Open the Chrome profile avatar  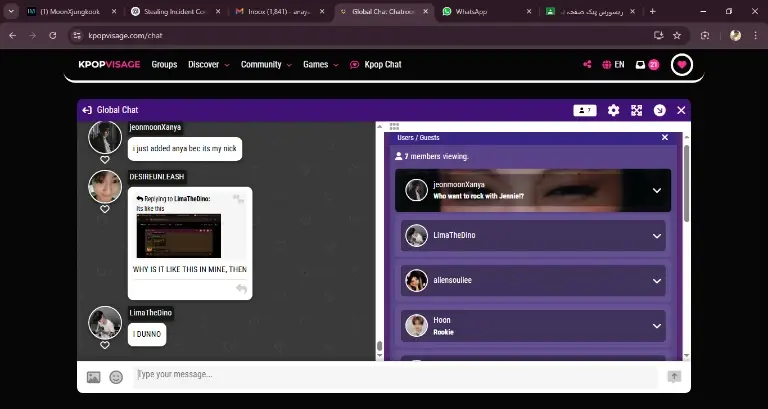(x=735, y=35)
